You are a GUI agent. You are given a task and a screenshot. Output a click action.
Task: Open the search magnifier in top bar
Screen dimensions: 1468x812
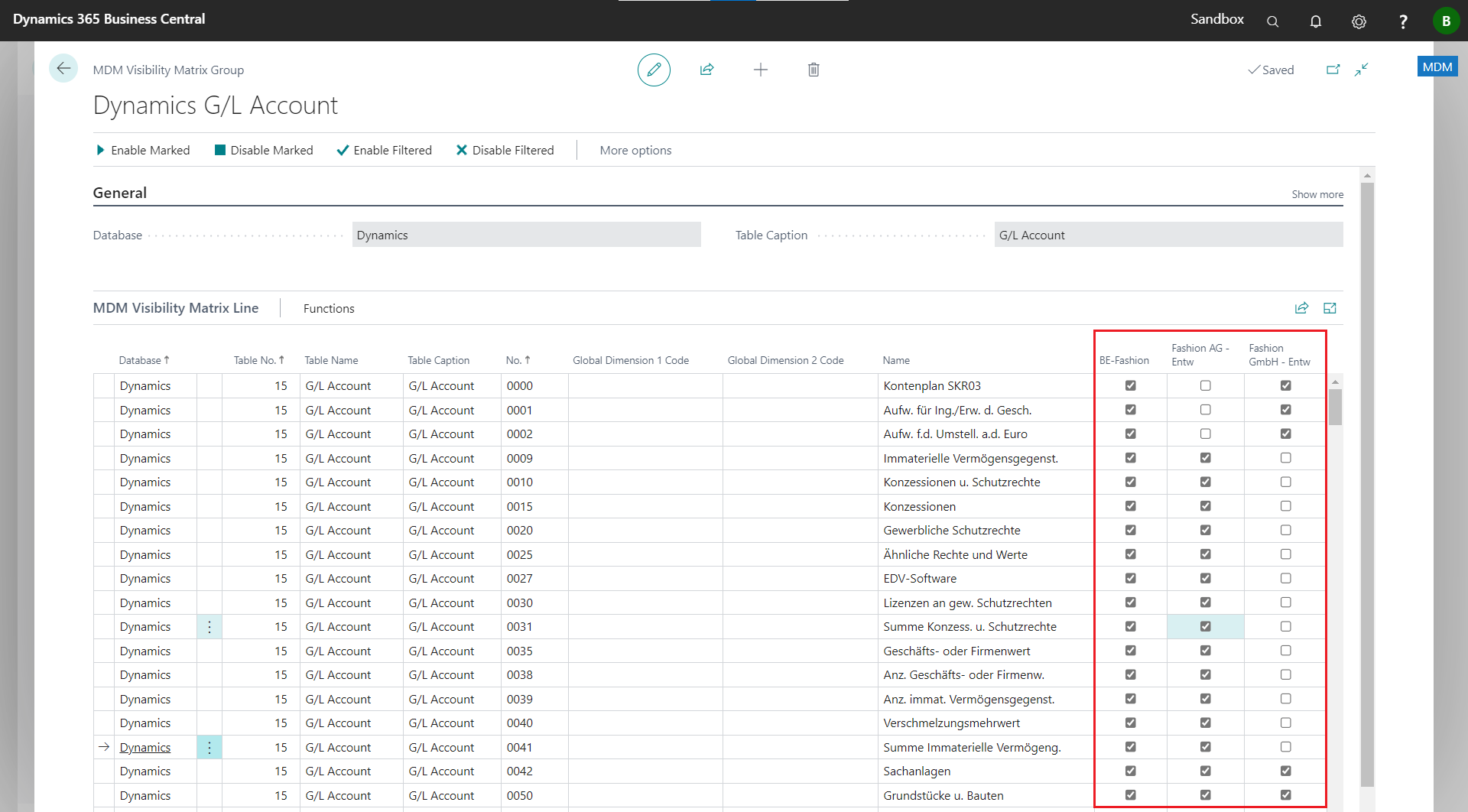(x=1272, y=21)
